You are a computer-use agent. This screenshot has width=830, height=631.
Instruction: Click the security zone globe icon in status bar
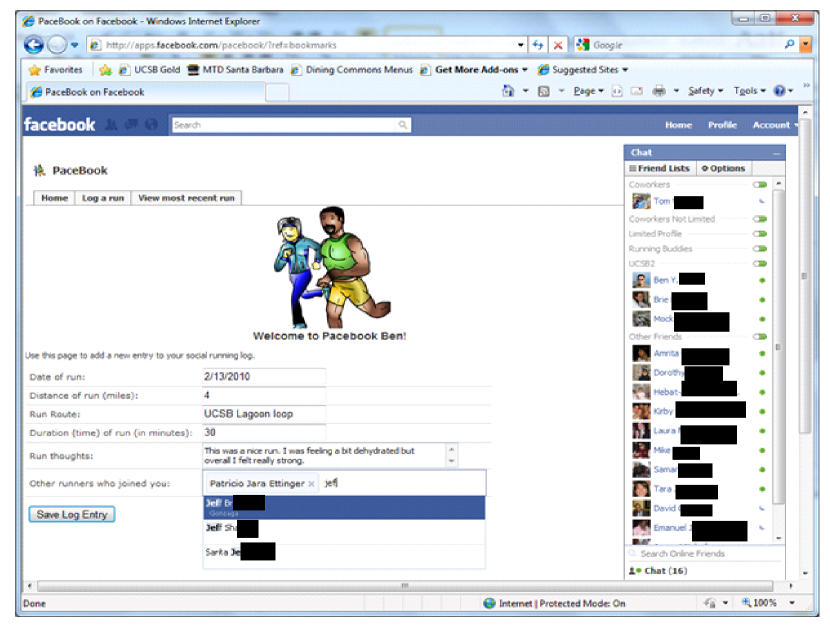pos(490,603)
